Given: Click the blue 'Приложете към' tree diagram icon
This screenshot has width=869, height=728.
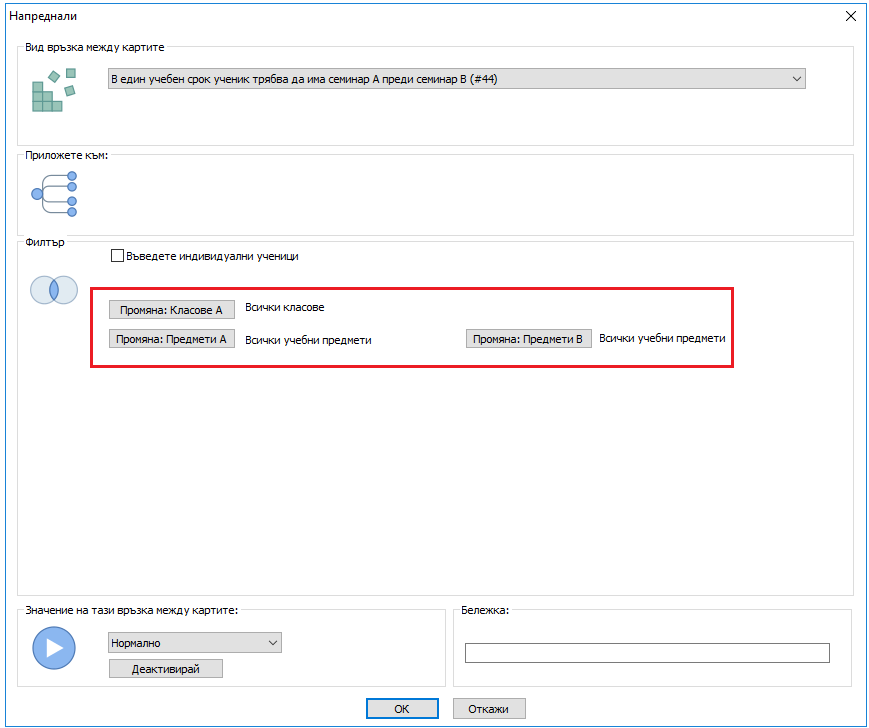Looking at the screenshot, I should coord(54,194).
